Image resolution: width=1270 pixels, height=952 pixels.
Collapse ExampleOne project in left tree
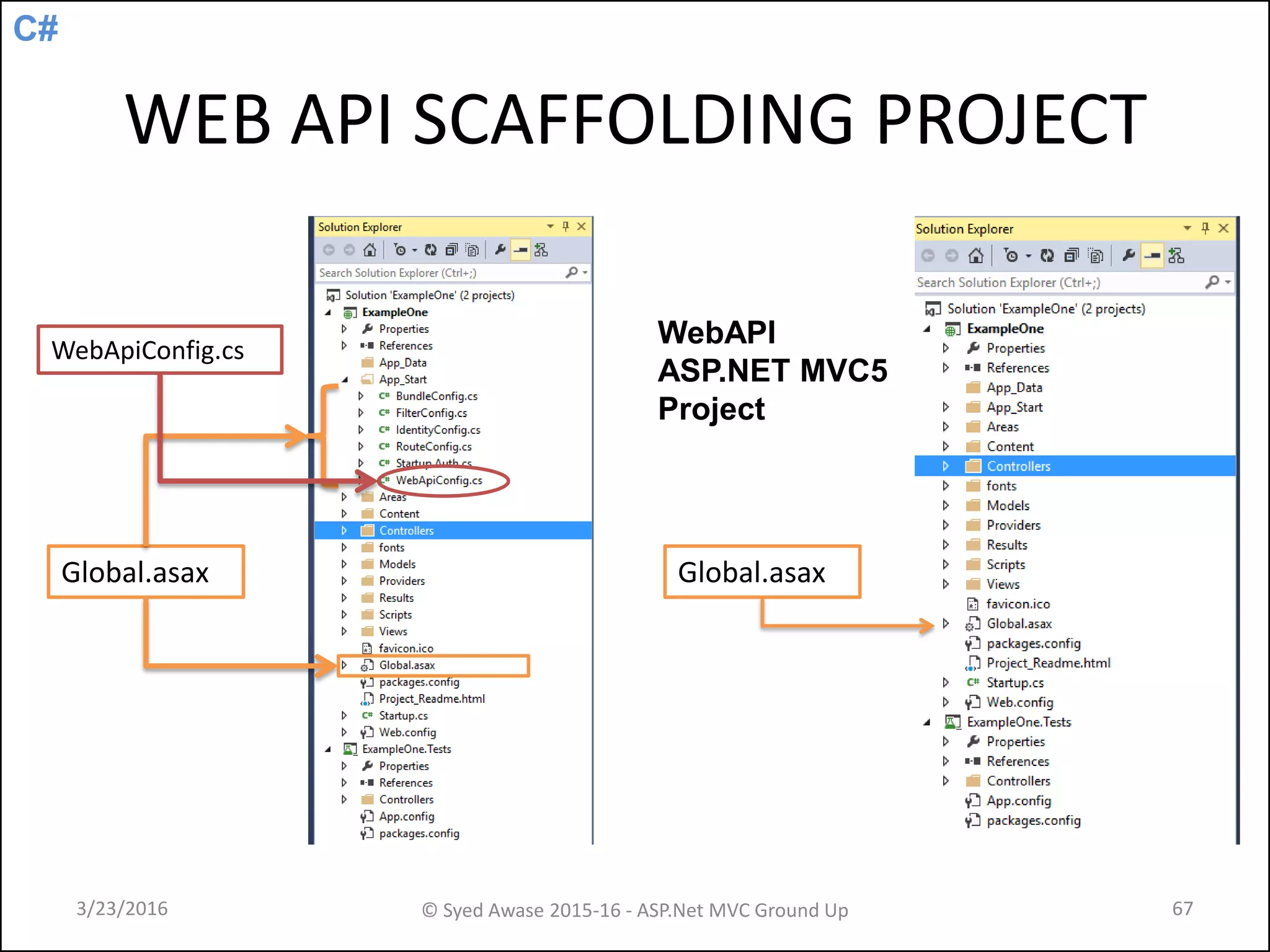[328, 312]
